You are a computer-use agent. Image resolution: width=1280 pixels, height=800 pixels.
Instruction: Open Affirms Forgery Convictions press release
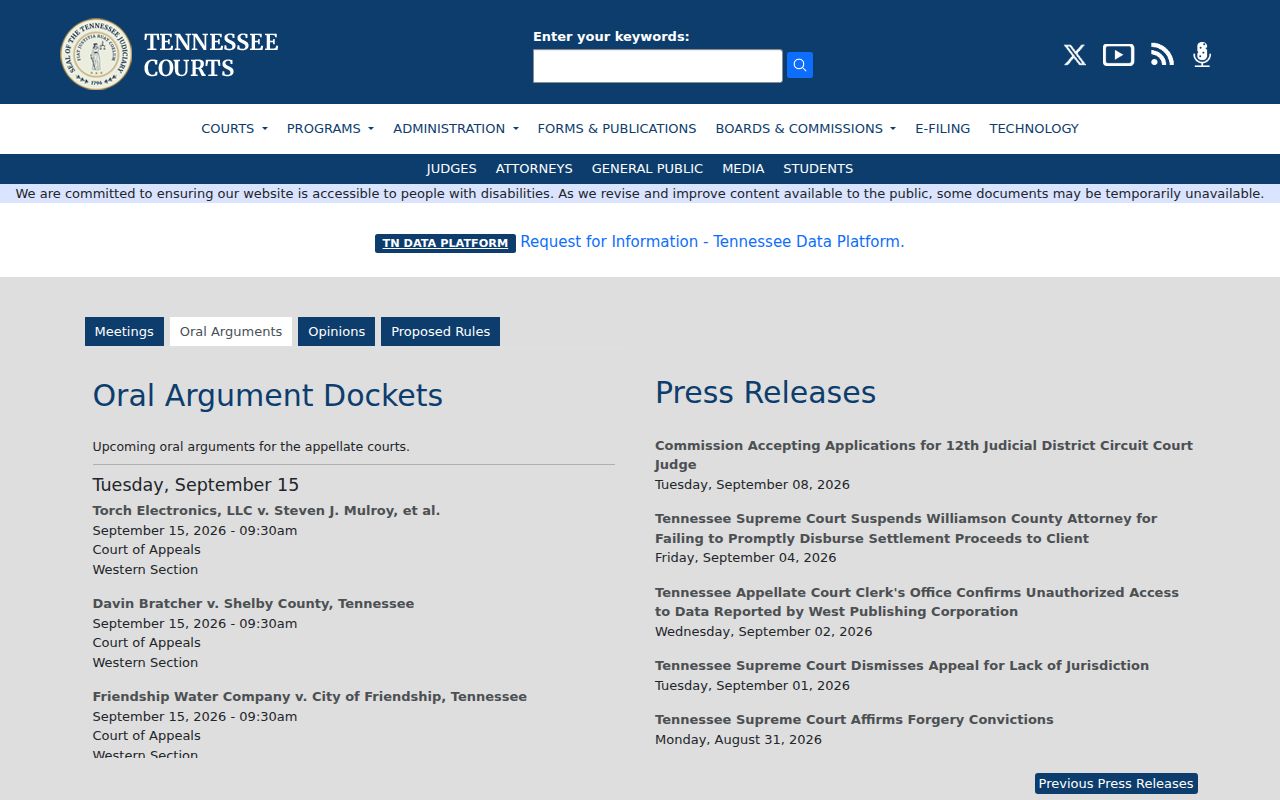854,719
